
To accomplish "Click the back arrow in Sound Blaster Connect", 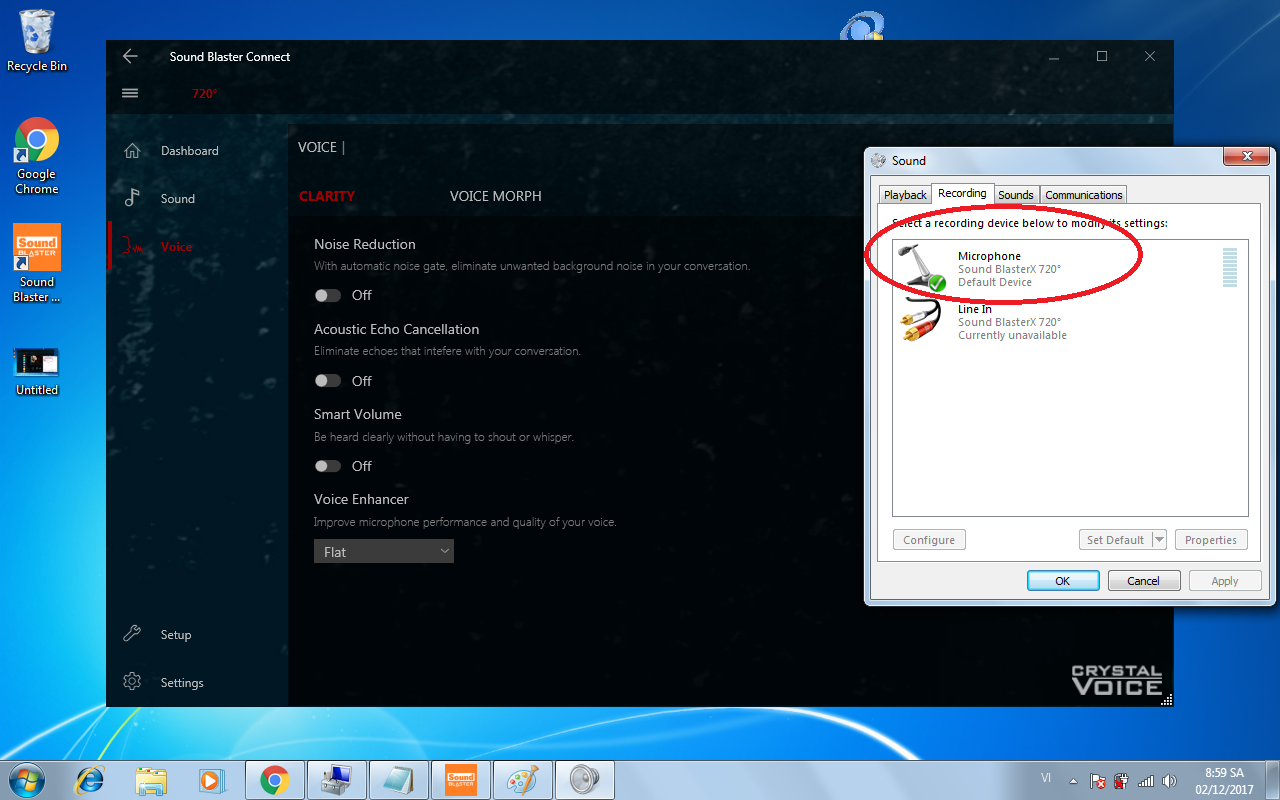I will click(x=130, y=57).
